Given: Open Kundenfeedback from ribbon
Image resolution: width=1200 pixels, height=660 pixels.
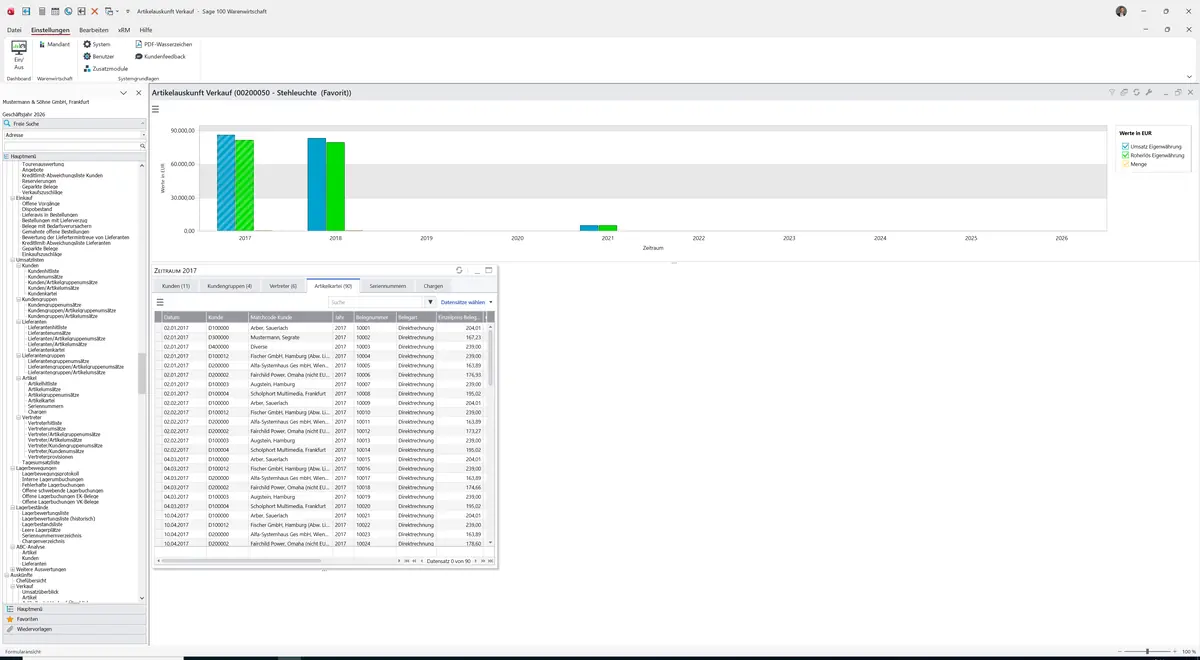Looking at the screenshot, I should coord(160,56).
